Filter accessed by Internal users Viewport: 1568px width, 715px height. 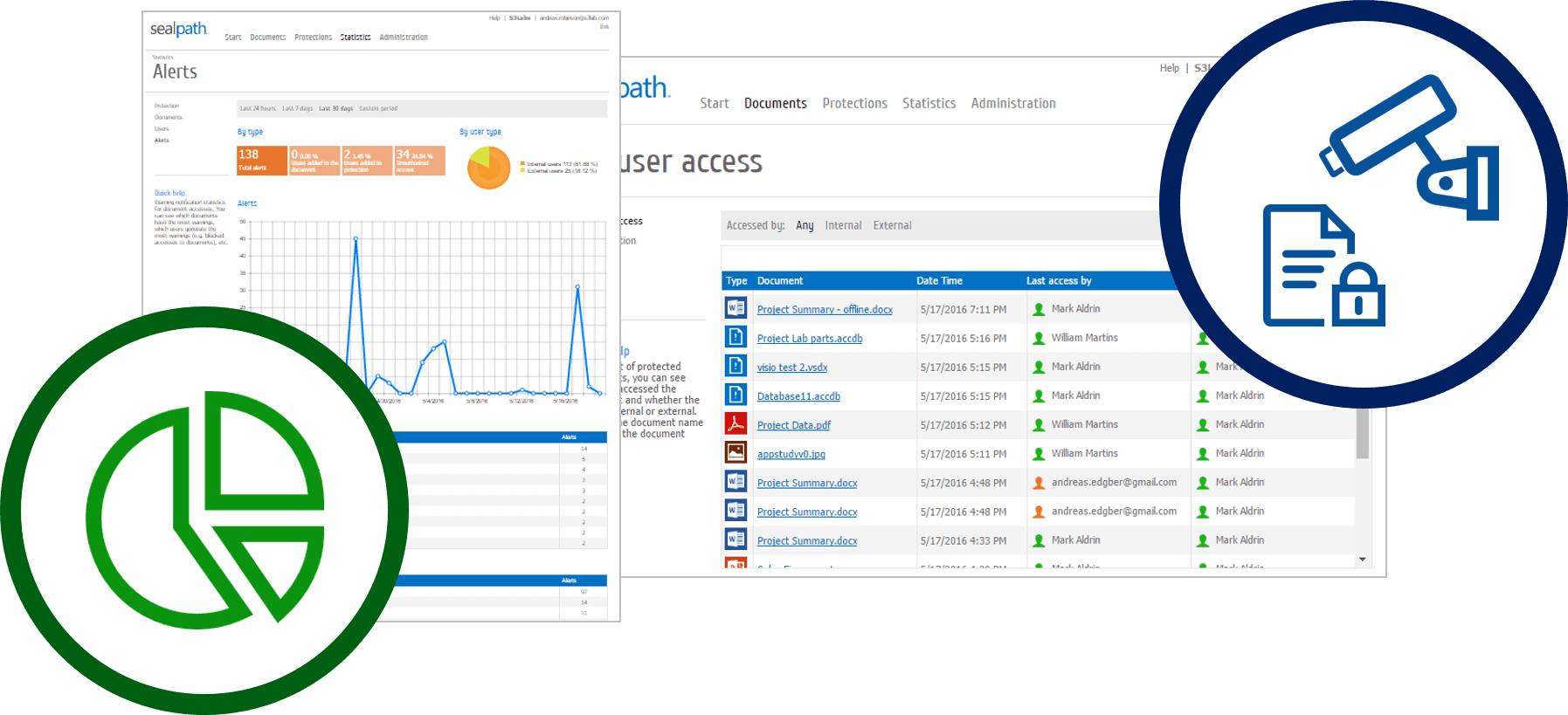pyautogui.click(x=843, y=225)
